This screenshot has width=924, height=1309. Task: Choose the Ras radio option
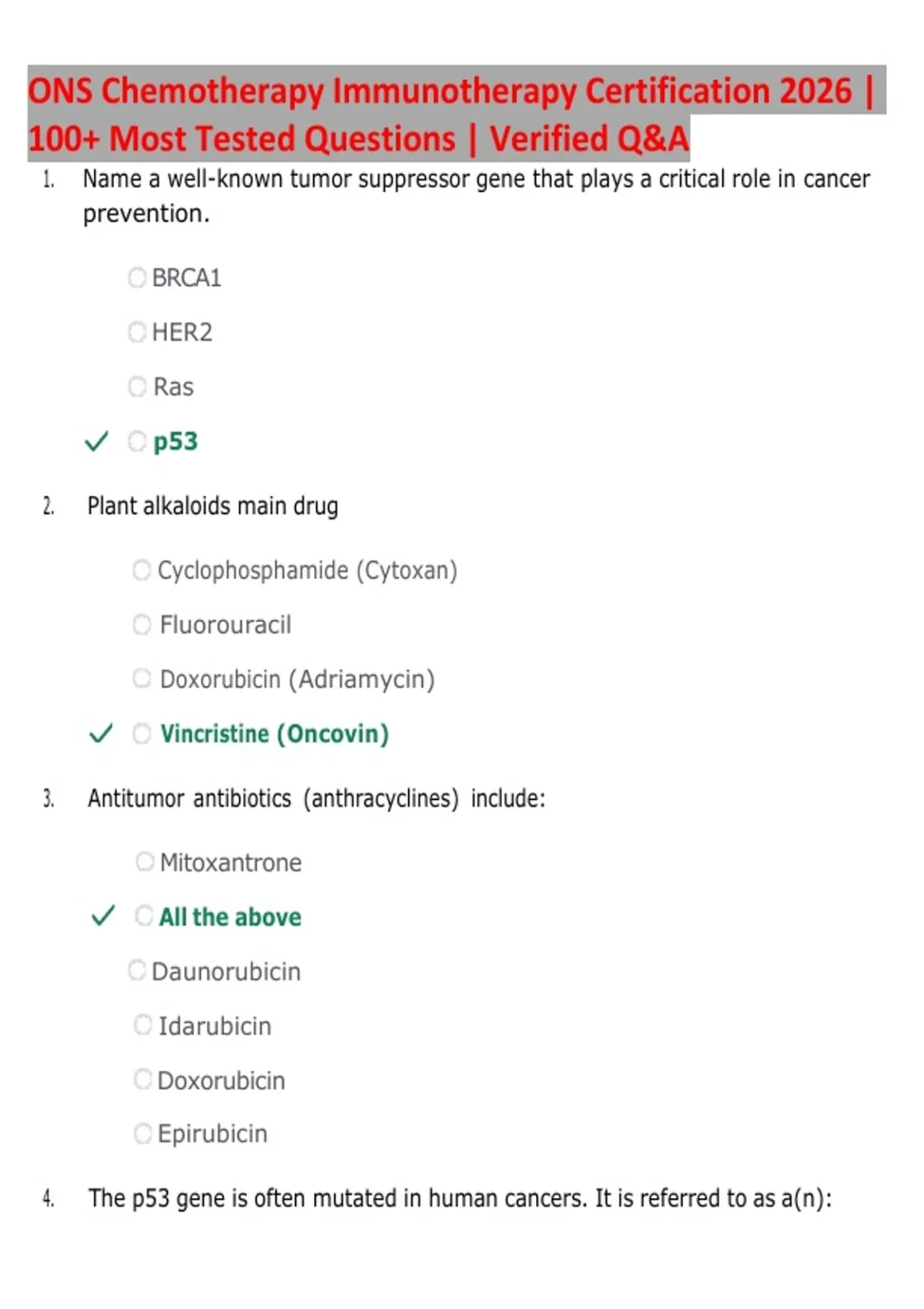[137, 387]
